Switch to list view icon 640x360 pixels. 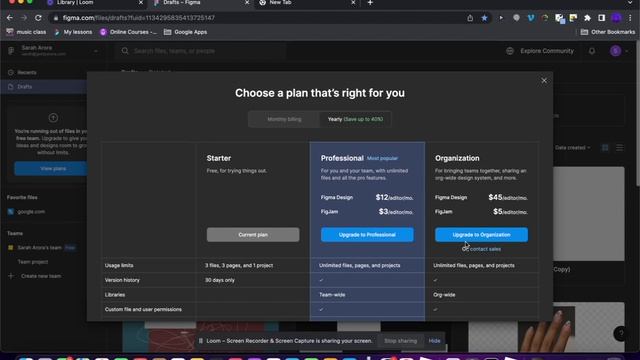pos(620,148)
